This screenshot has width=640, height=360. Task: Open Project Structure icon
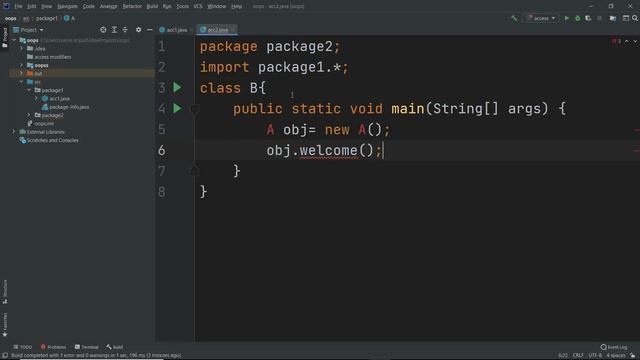click(613, 18)
